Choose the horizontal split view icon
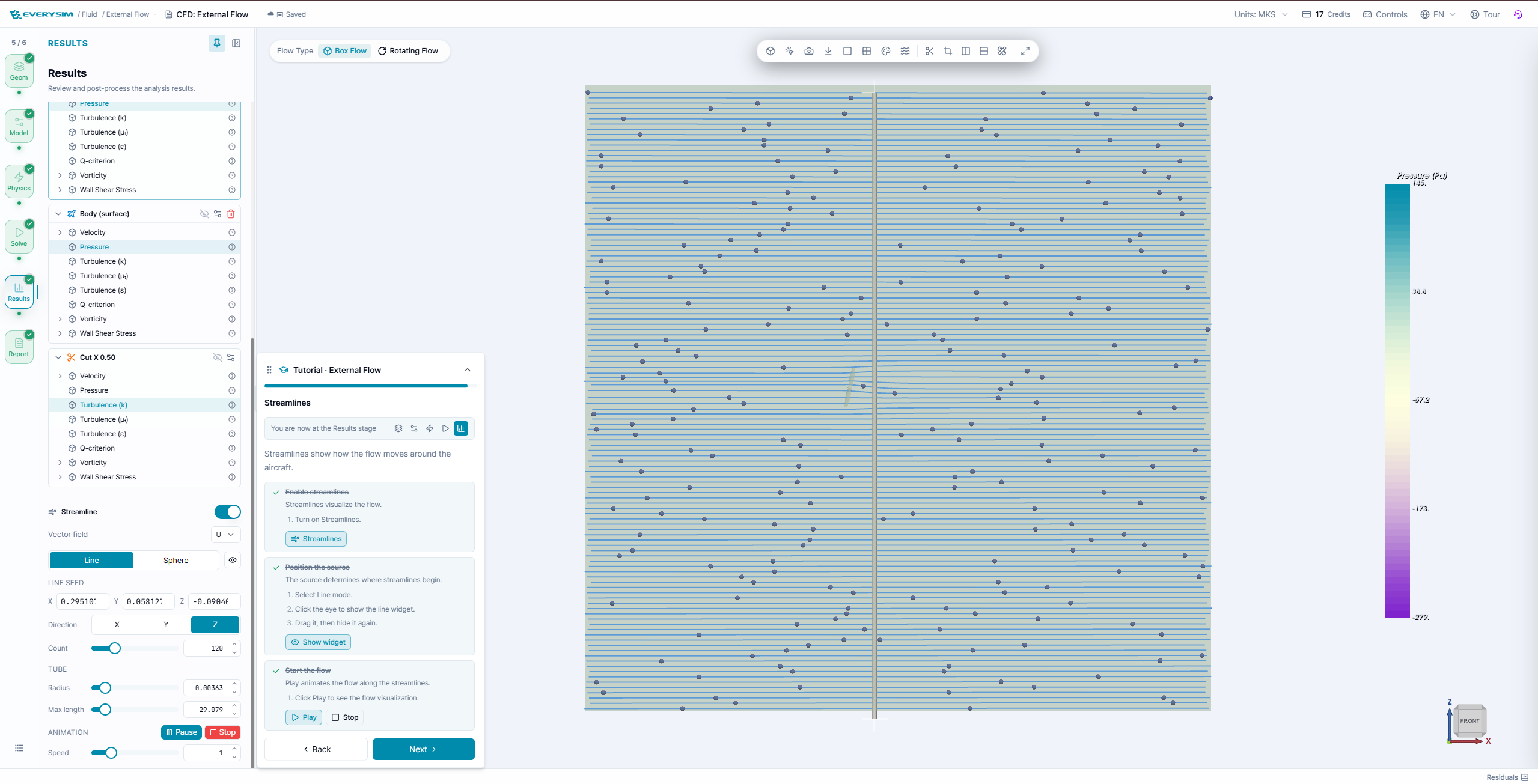This screenshot has height=784, width=1538. click(x=984, y=51)
